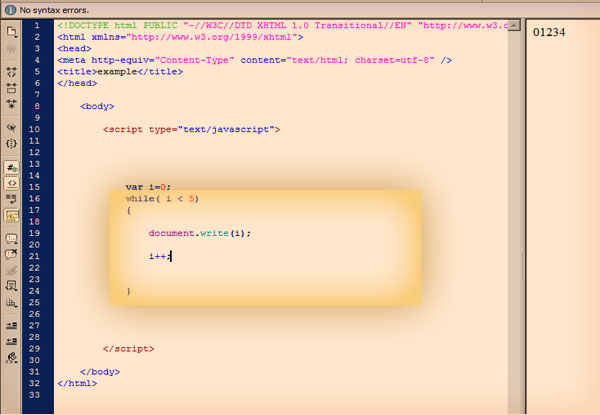Click the Remove Comment icon
Viewport: 600px width, 415px height.
click(11, 254)
